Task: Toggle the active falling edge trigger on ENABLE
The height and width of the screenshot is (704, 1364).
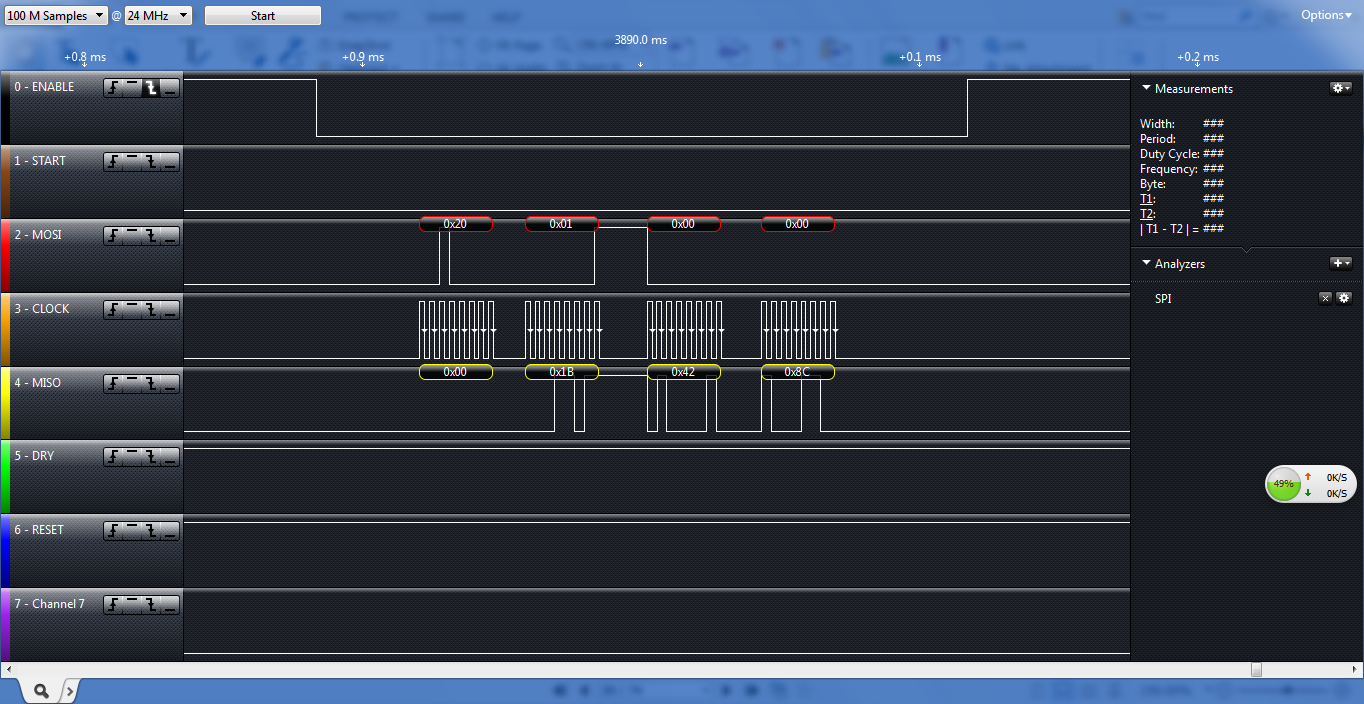Action: click(x=151, y=88)
